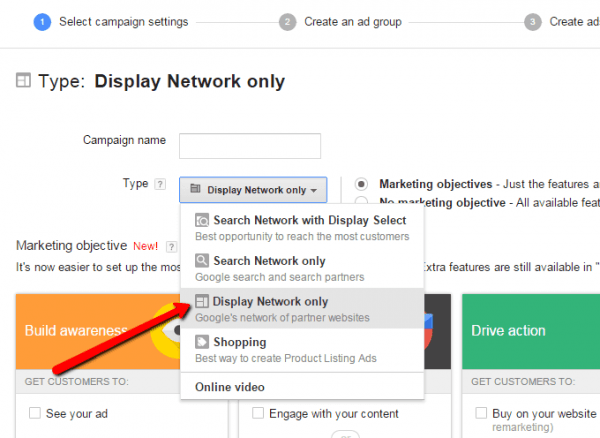The image size is (600, 438).
Task: Open the help icon next to Type label
Action: [160, 184]
